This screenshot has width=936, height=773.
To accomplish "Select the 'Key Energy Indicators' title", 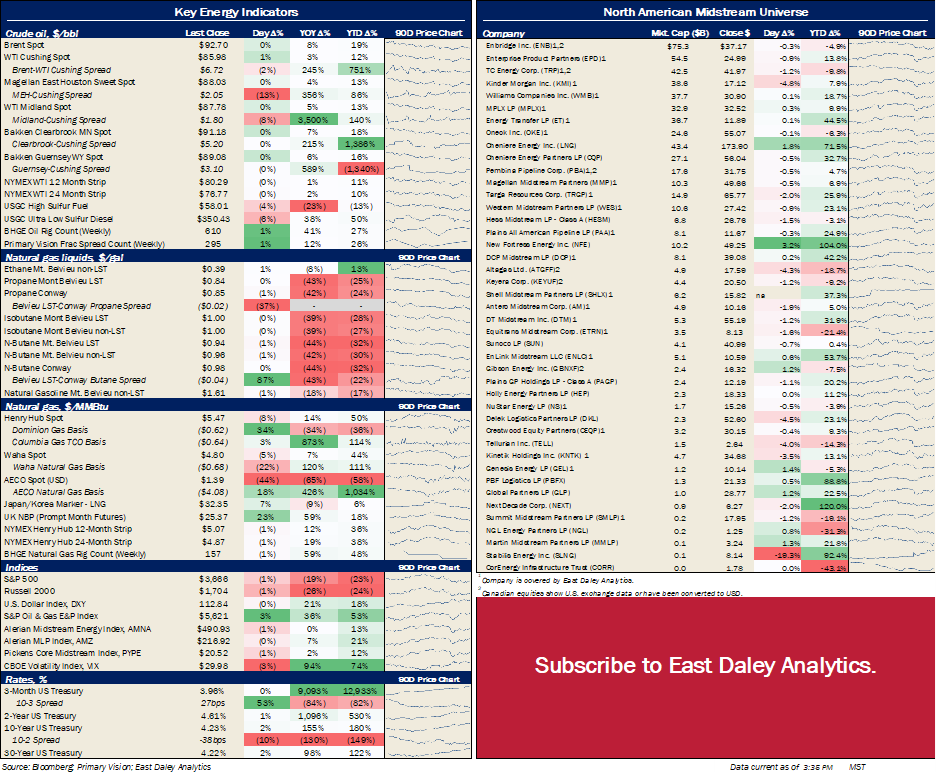I will (236, 12).
